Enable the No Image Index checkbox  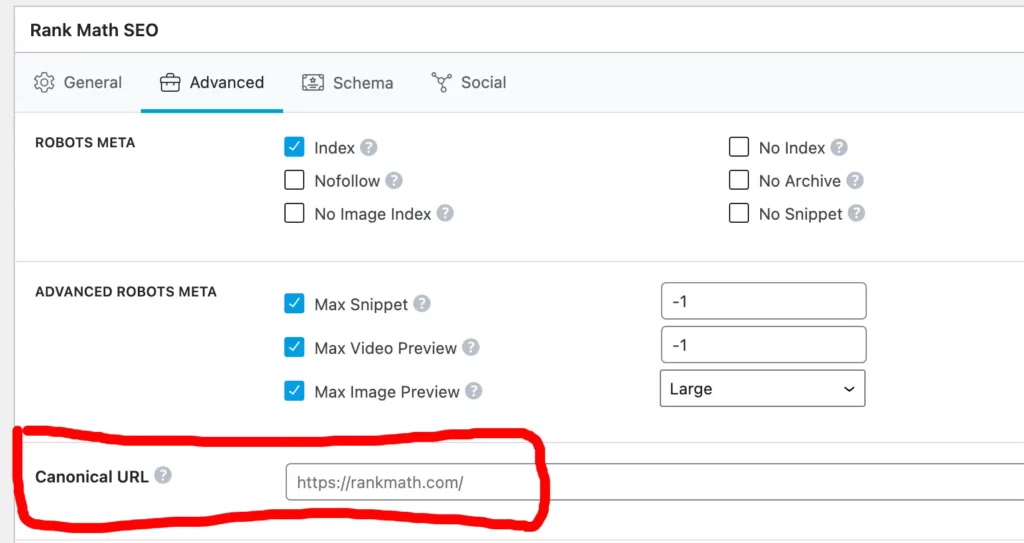tap(295, 213)
